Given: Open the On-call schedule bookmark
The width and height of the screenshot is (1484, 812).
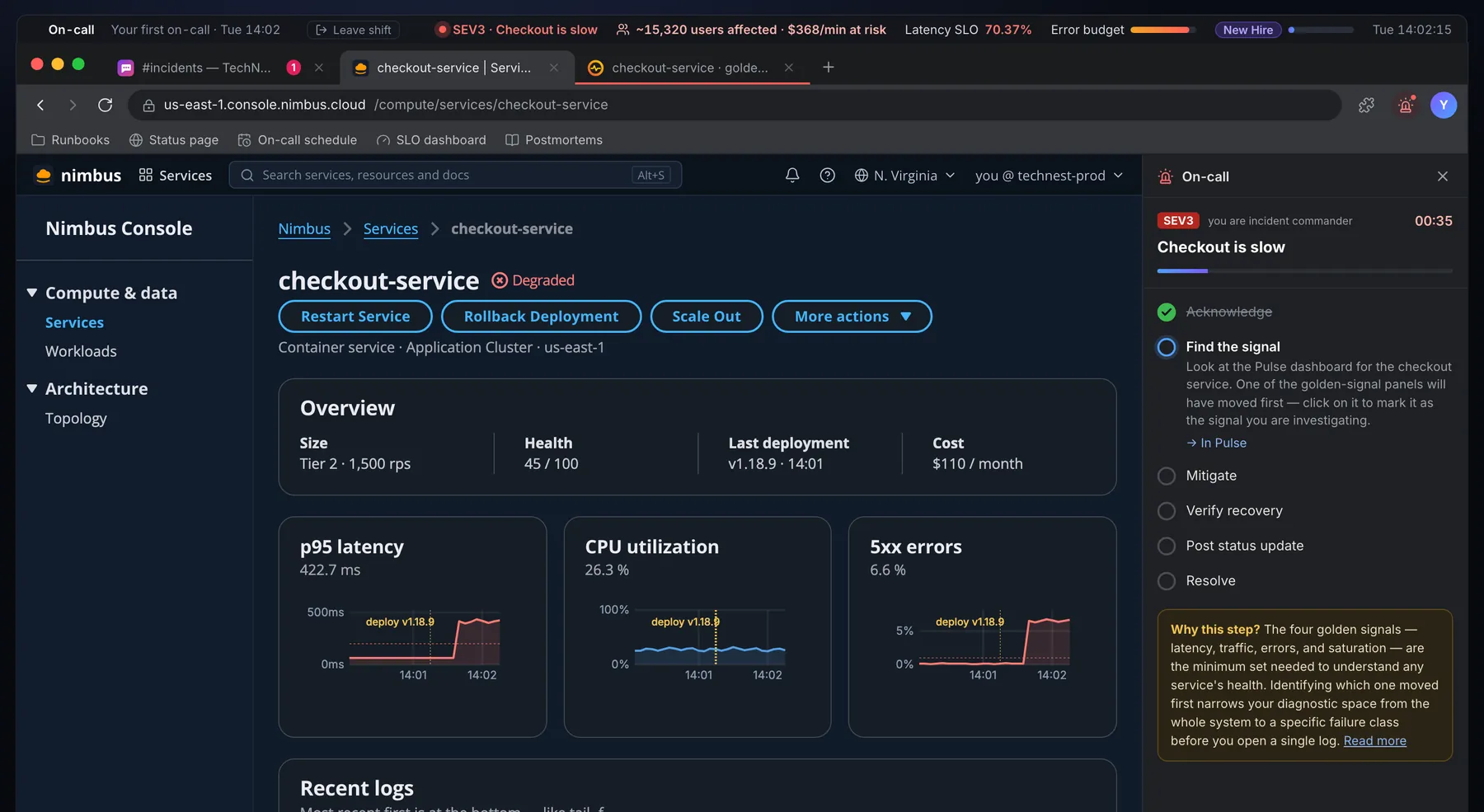Looking at the screenshot, I should pos(298,140).
